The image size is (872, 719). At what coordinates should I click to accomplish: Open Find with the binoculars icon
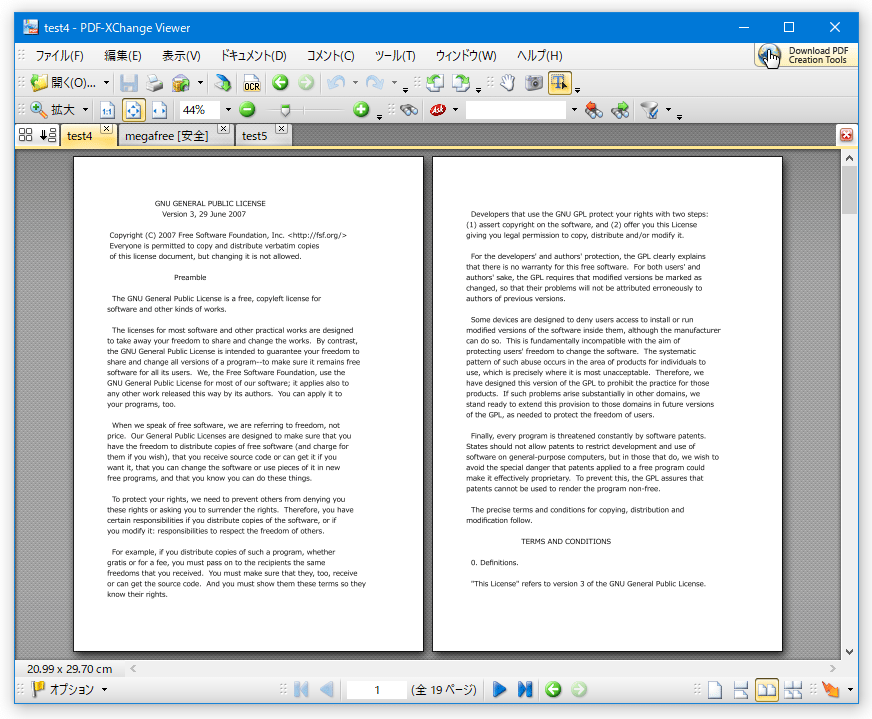click(409, 110)
